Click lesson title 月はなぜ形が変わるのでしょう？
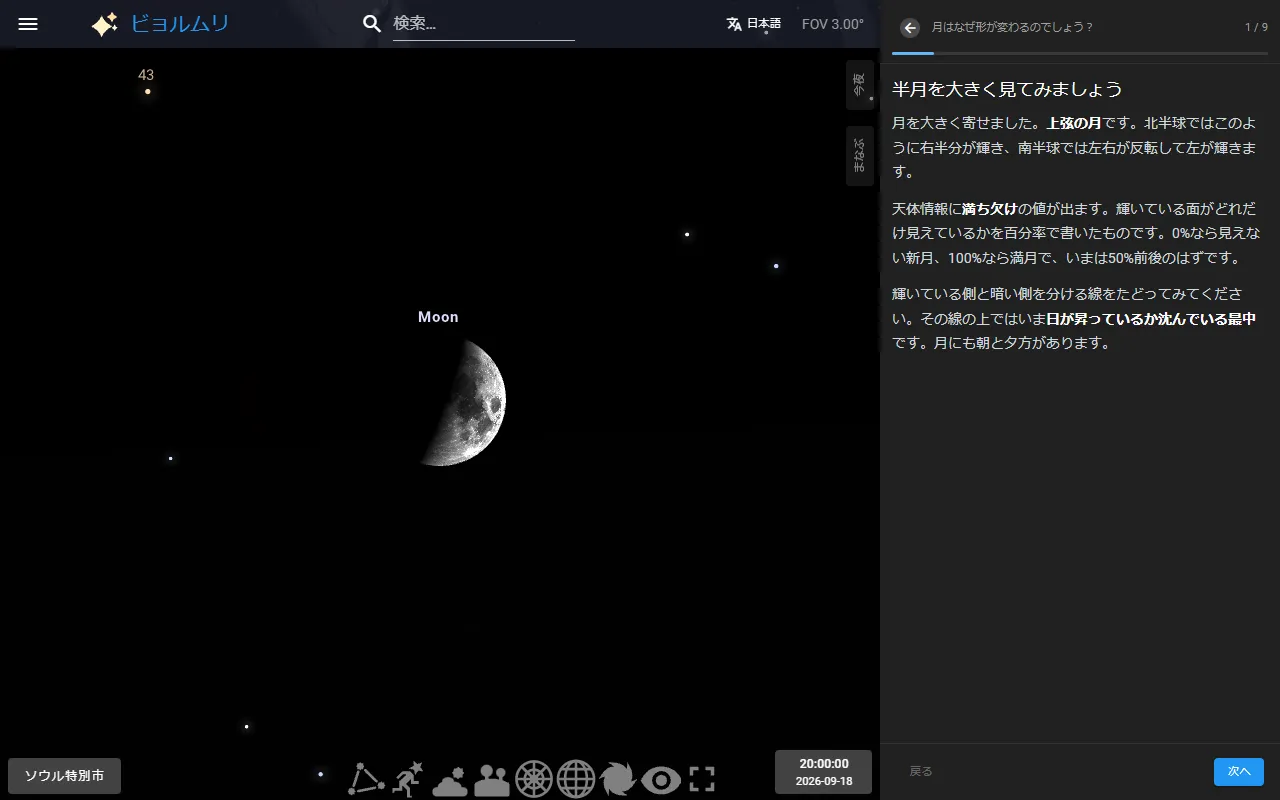 point(1012,28)
